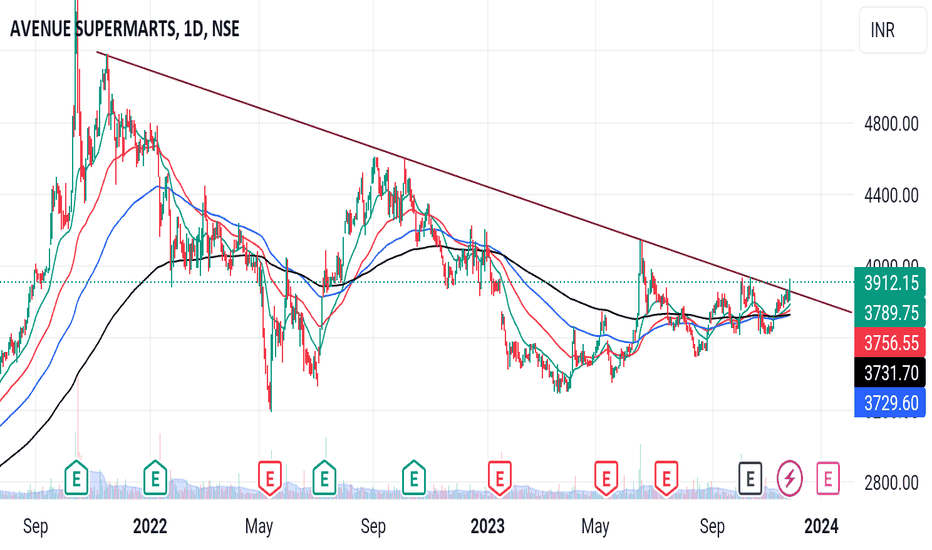Click the pink lightning bolt event marker
Screen dimensions: 932x550
pyautogui.click(x=790, y=478)
